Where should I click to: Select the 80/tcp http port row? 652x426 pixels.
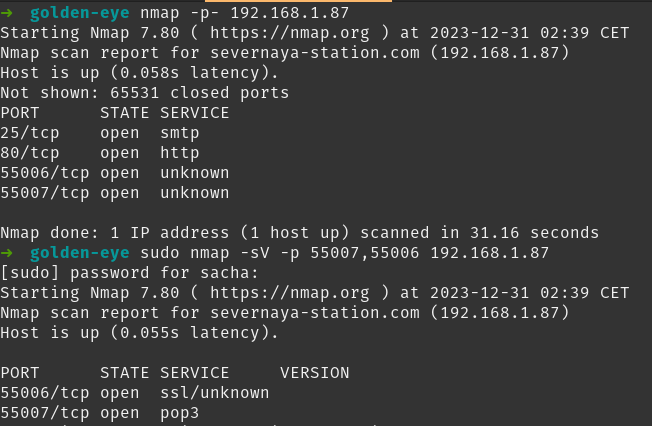tap(100, 153)
